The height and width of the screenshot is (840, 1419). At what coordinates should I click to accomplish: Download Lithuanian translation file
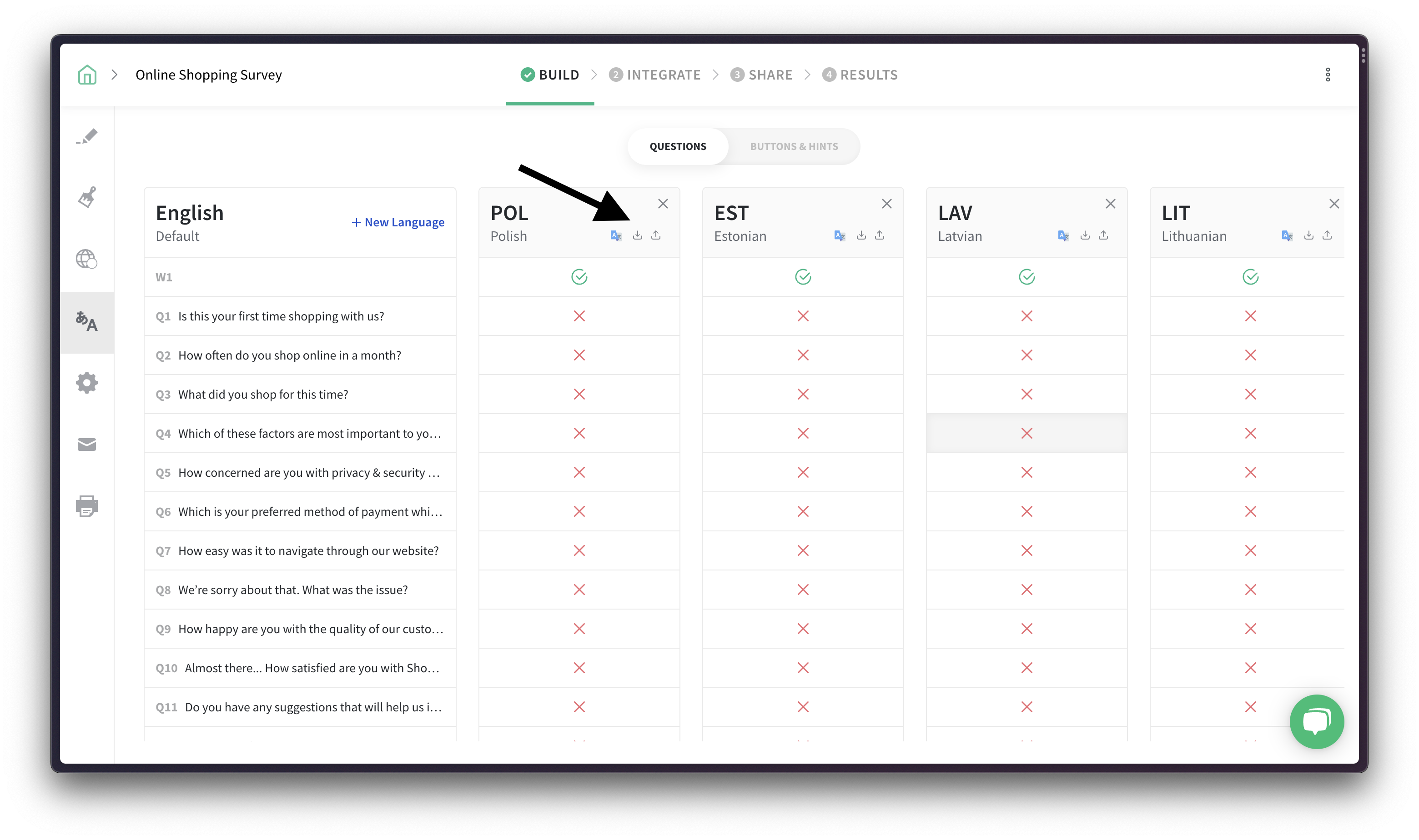click(1308, 235)
